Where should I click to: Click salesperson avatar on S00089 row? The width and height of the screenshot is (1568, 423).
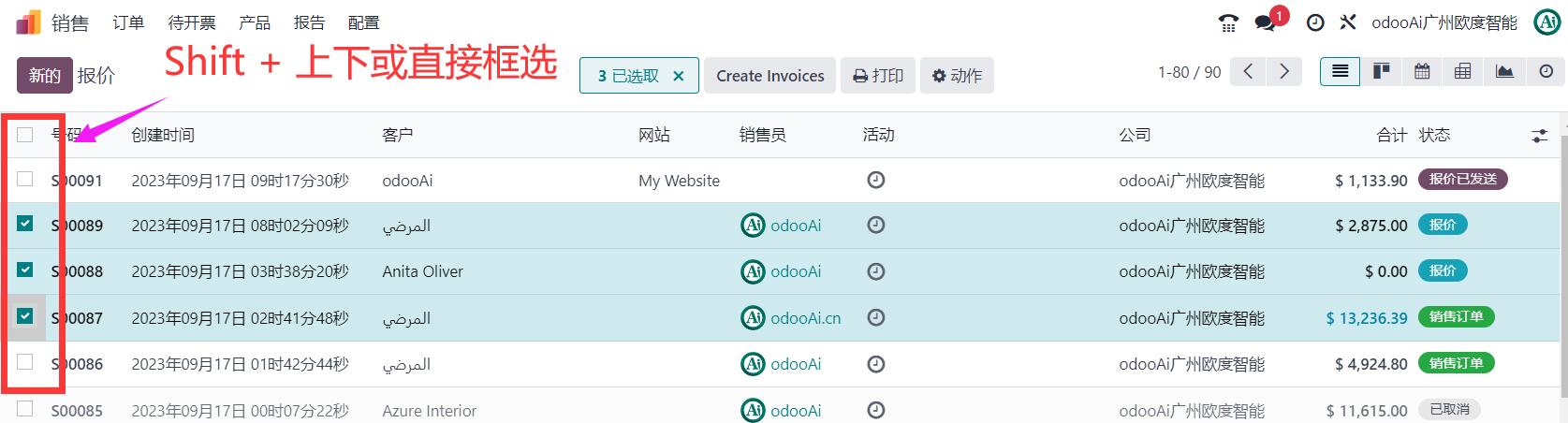point(753,225)
